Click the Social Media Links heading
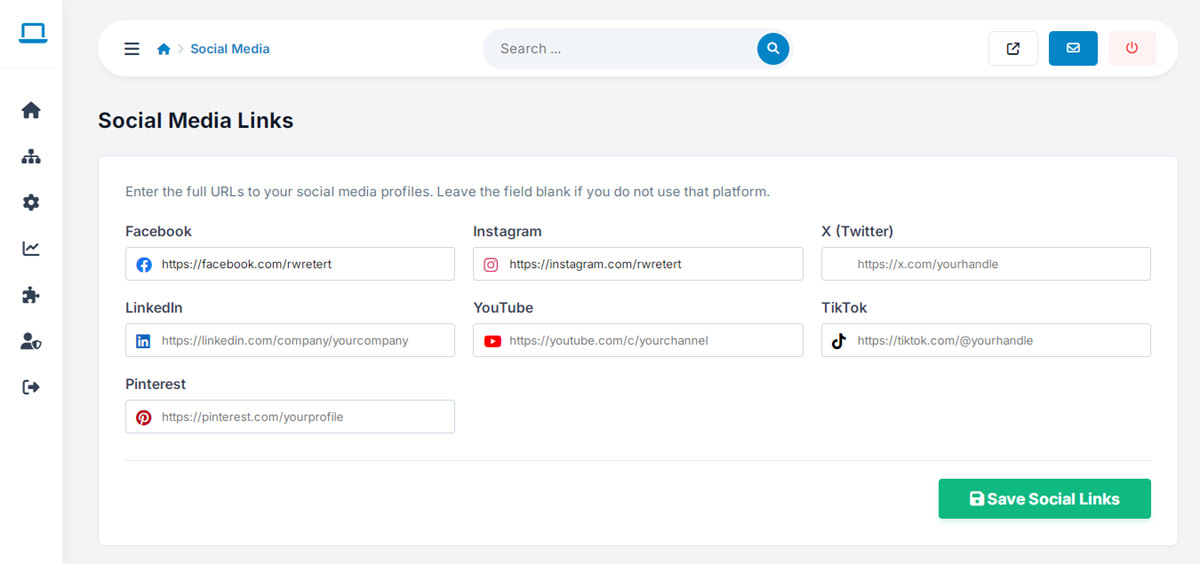The width and height of the screenshot is (1200, 564). (196, 121)
